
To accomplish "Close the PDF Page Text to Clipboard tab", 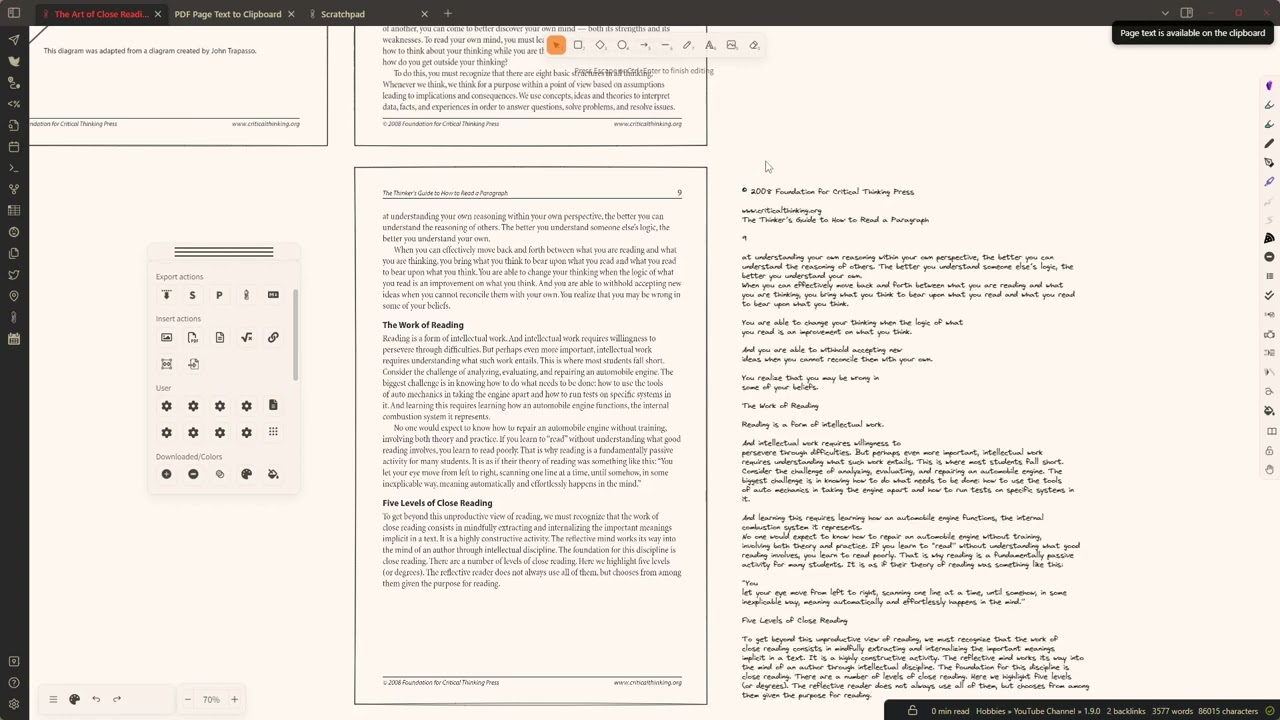I will (x=291, y=14).
